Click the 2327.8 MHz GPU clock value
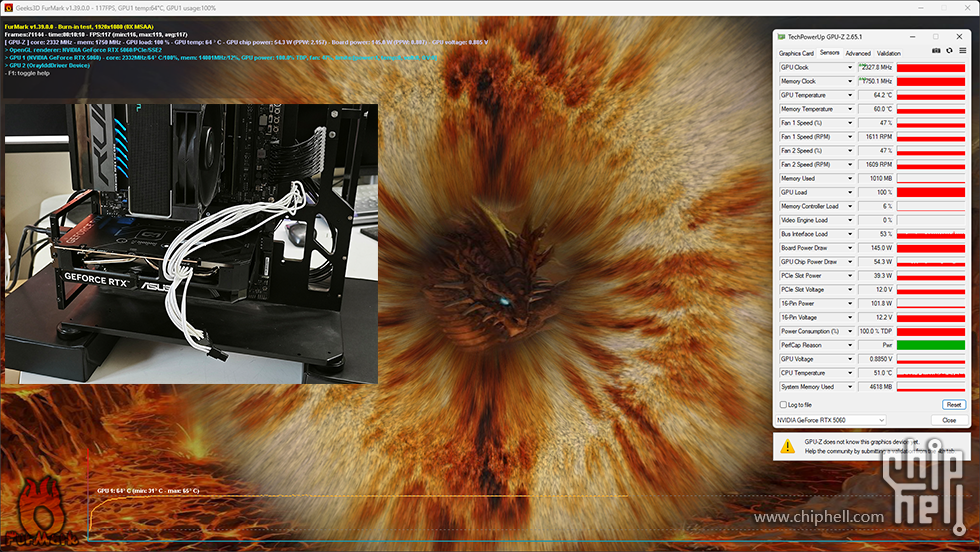The width and height of the screenshot is (980, 552). coord(877,68)
